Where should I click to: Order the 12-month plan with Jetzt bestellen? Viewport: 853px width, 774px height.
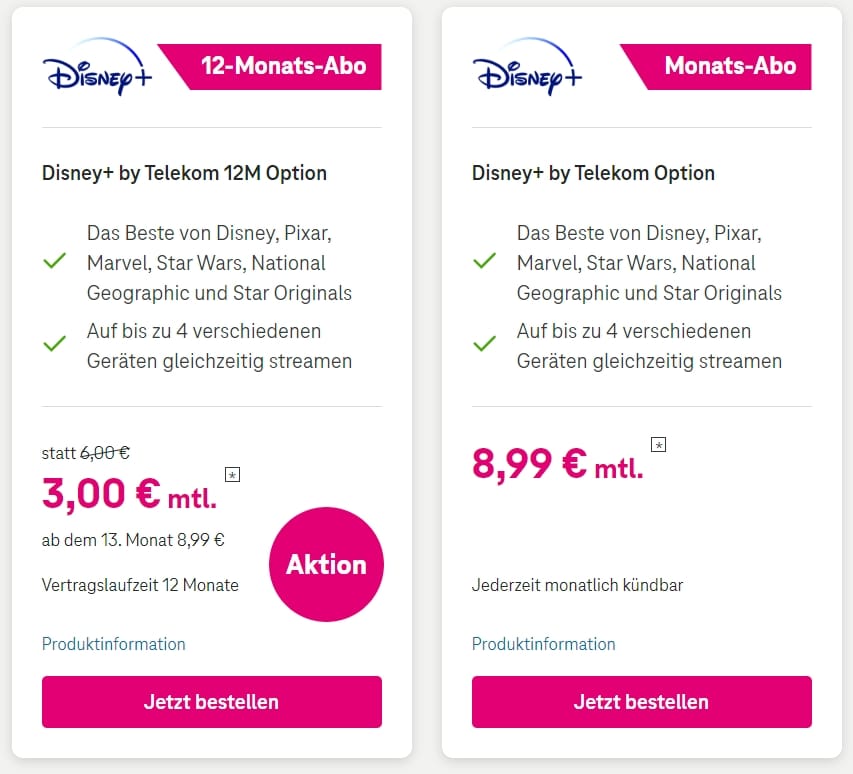212,702
